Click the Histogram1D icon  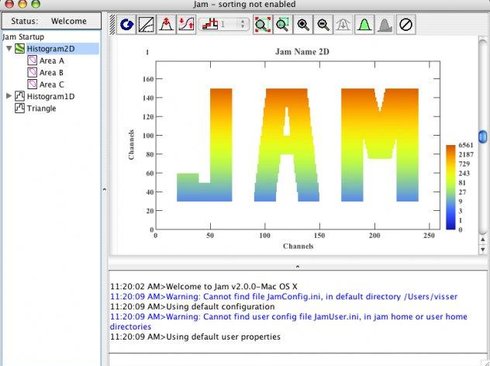pos(20,96)
